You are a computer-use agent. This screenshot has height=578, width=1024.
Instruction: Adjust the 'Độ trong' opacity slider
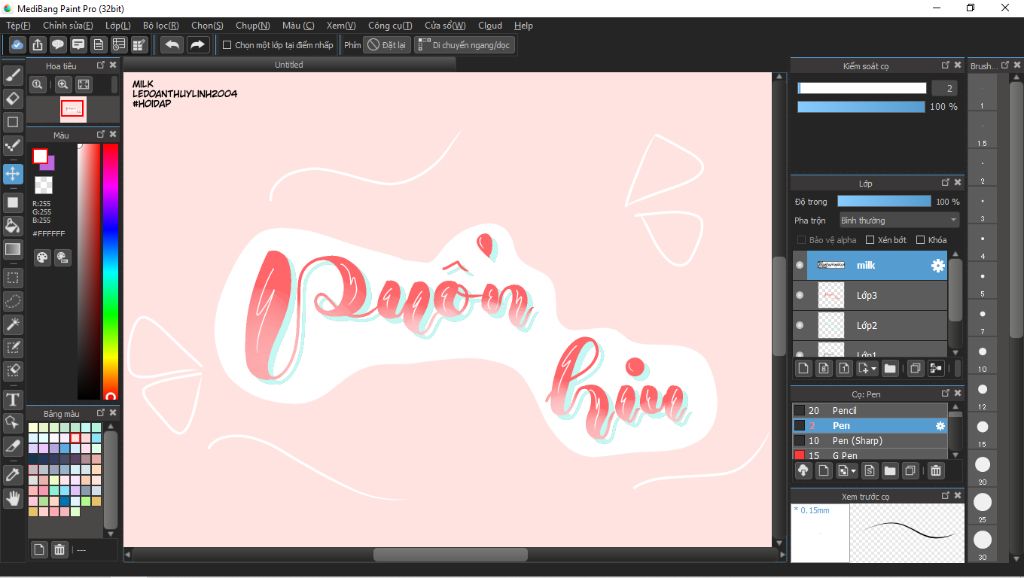(884, 201)
